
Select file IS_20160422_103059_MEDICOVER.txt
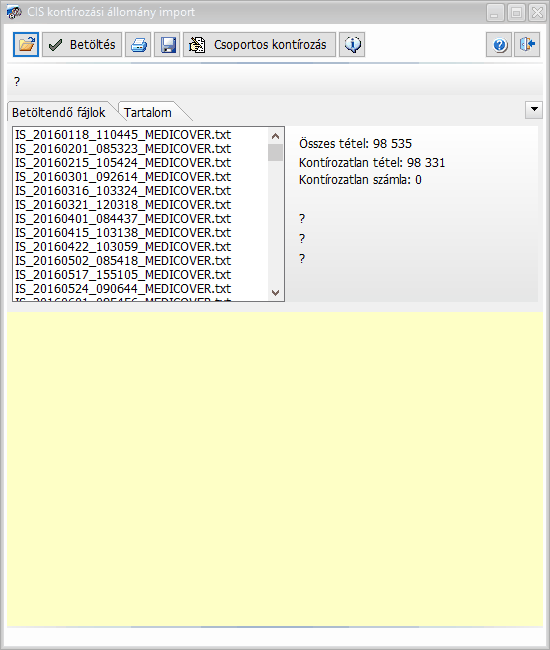point(123,247)
